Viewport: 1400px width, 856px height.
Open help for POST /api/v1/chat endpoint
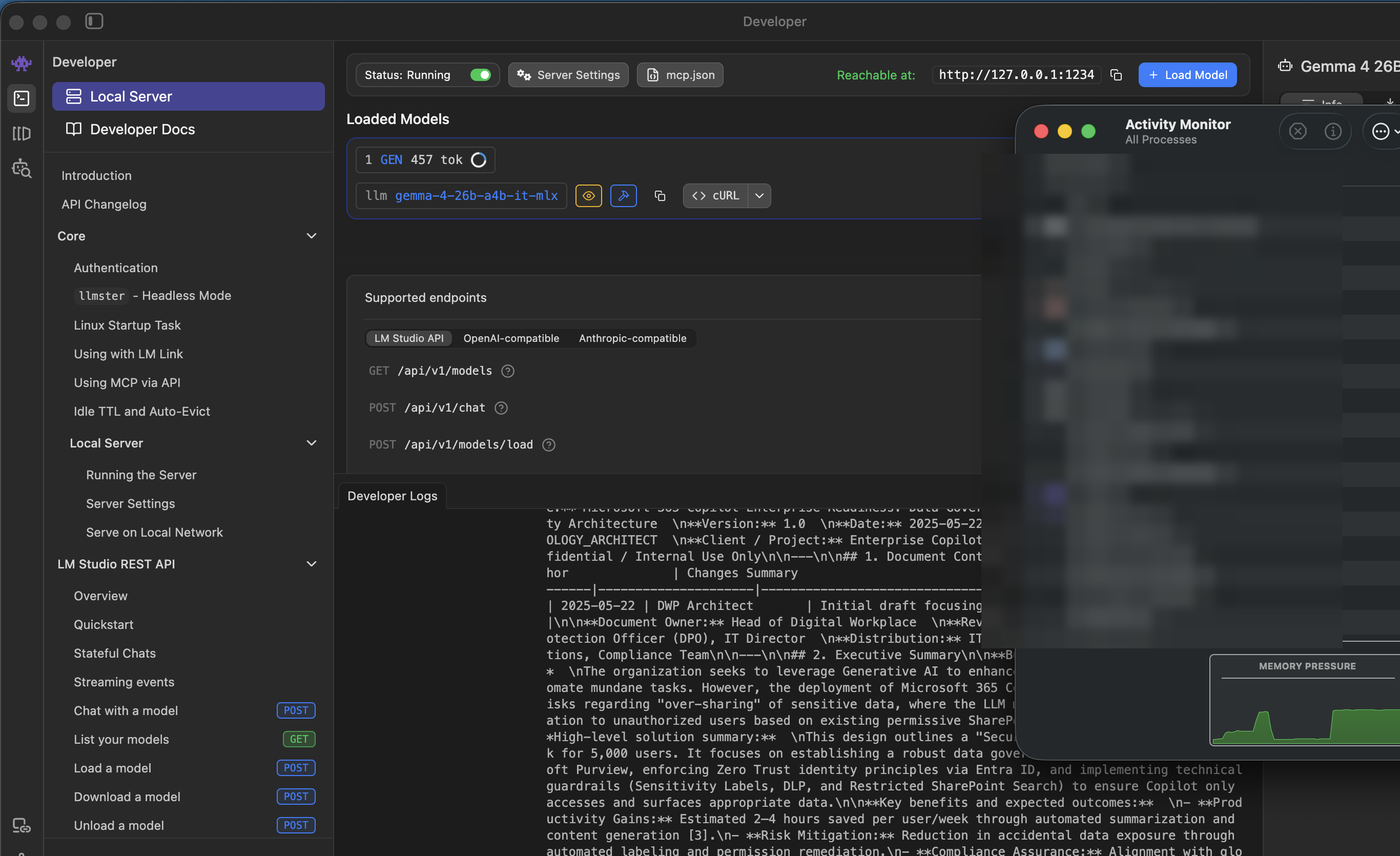[501, 408]
